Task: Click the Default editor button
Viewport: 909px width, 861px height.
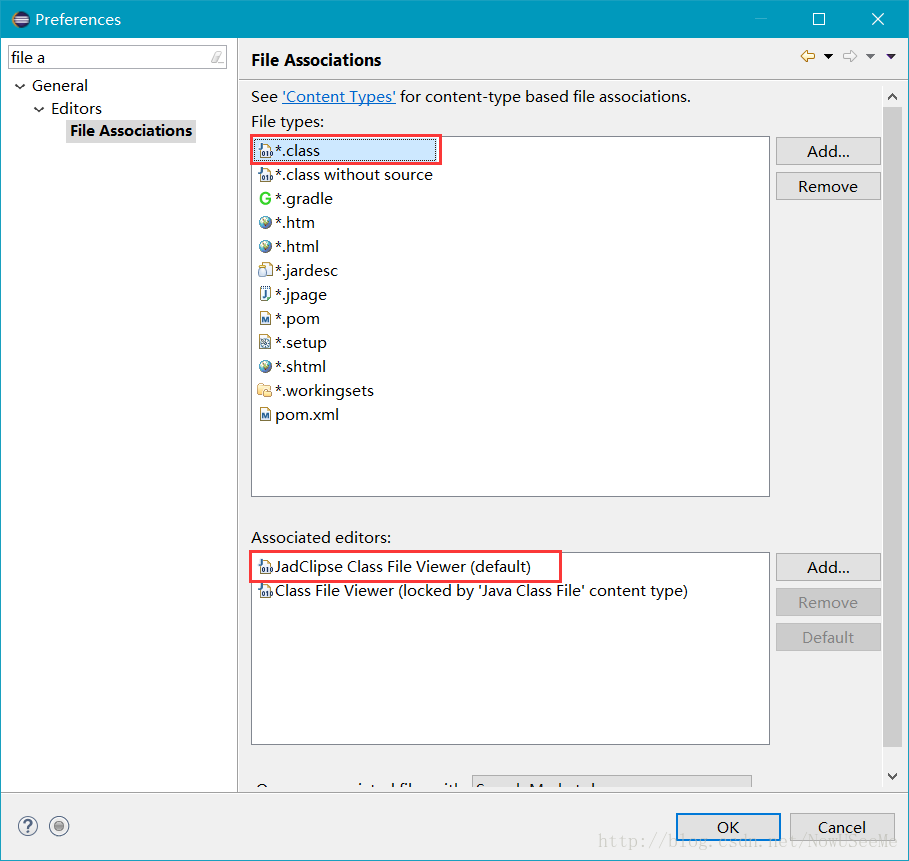Action: pyautogui.click(x=828, y=637)
